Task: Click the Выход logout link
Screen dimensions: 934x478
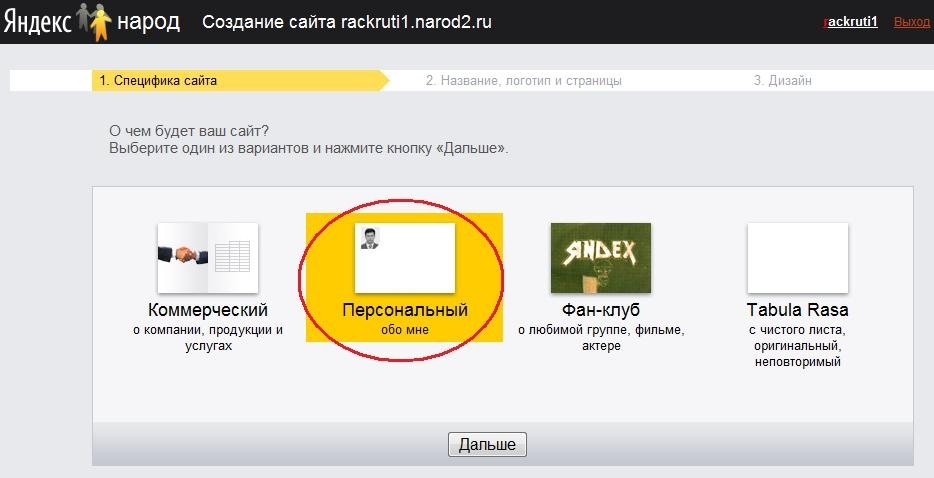Action: pyautogui.click(x=911, y=22)
